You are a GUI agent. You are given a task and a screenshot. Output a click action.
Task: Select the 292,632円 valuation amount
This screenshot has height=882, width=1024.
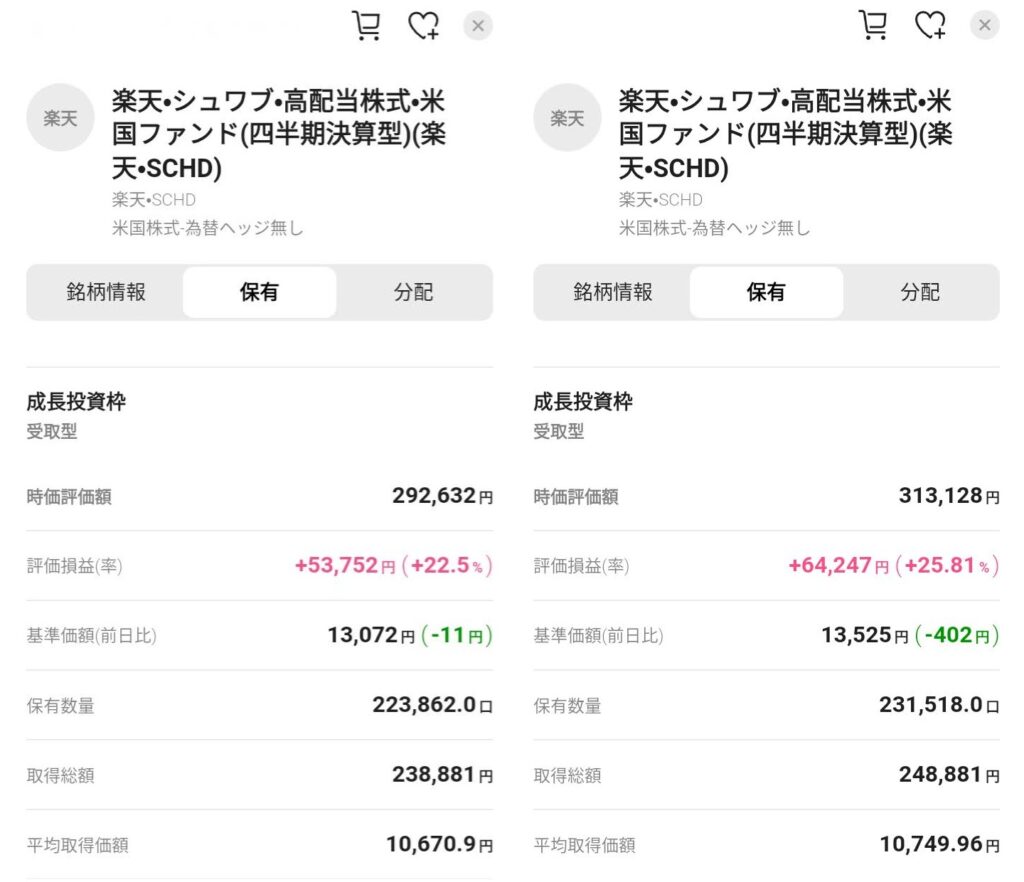(x=442, y=496)
